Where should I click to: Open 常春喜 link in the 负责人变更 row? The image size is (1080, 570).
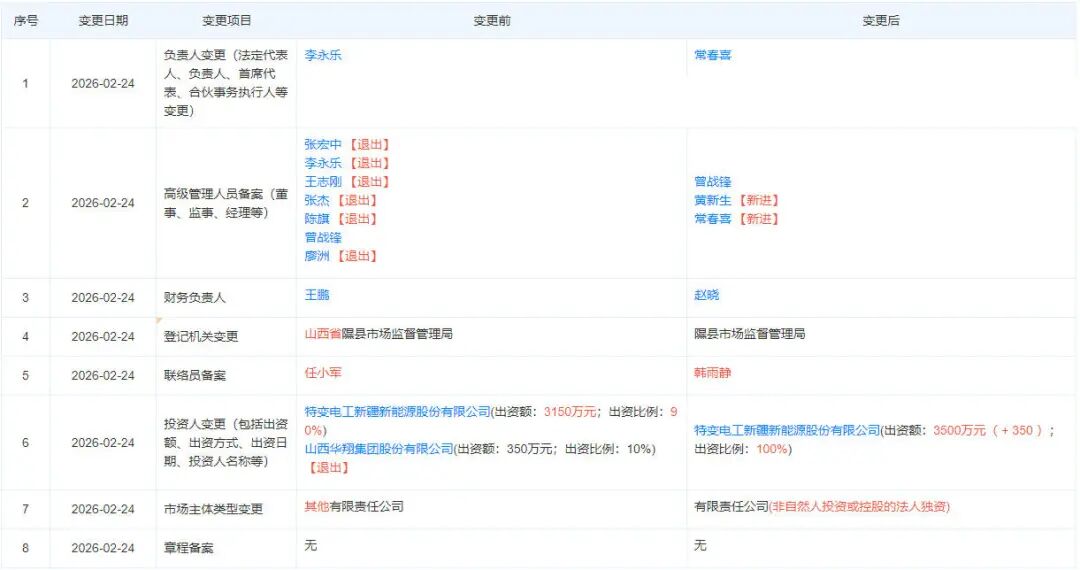[x=712, y=55]
